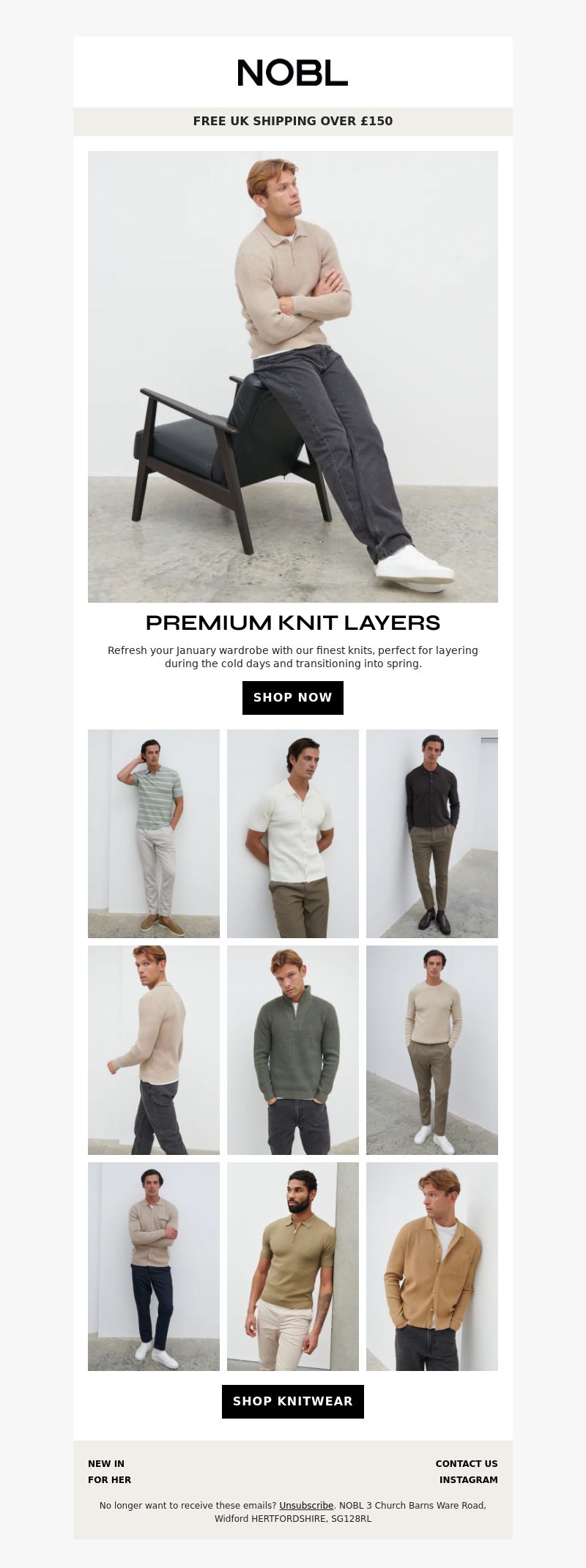Click the Unsubscribe link

pos(306,1506)
